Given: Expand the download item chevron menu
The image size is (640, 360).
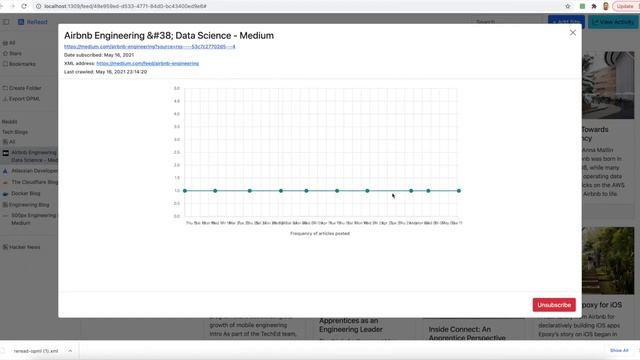Looking at the screenshot, I should 70,351.
